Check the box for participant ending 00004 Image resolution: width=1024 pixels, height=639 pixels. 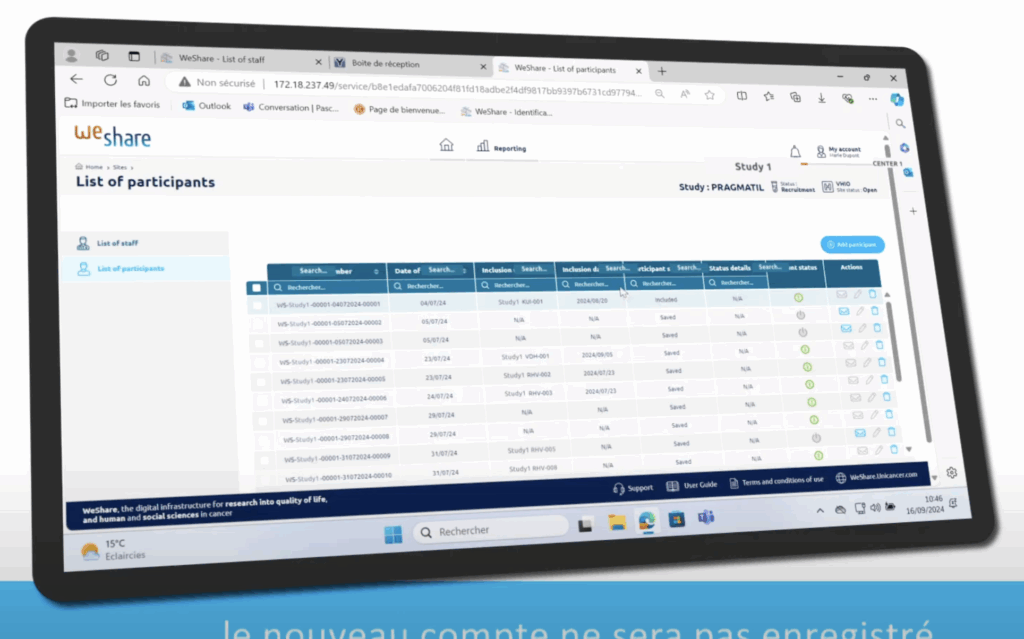point(261,360)
